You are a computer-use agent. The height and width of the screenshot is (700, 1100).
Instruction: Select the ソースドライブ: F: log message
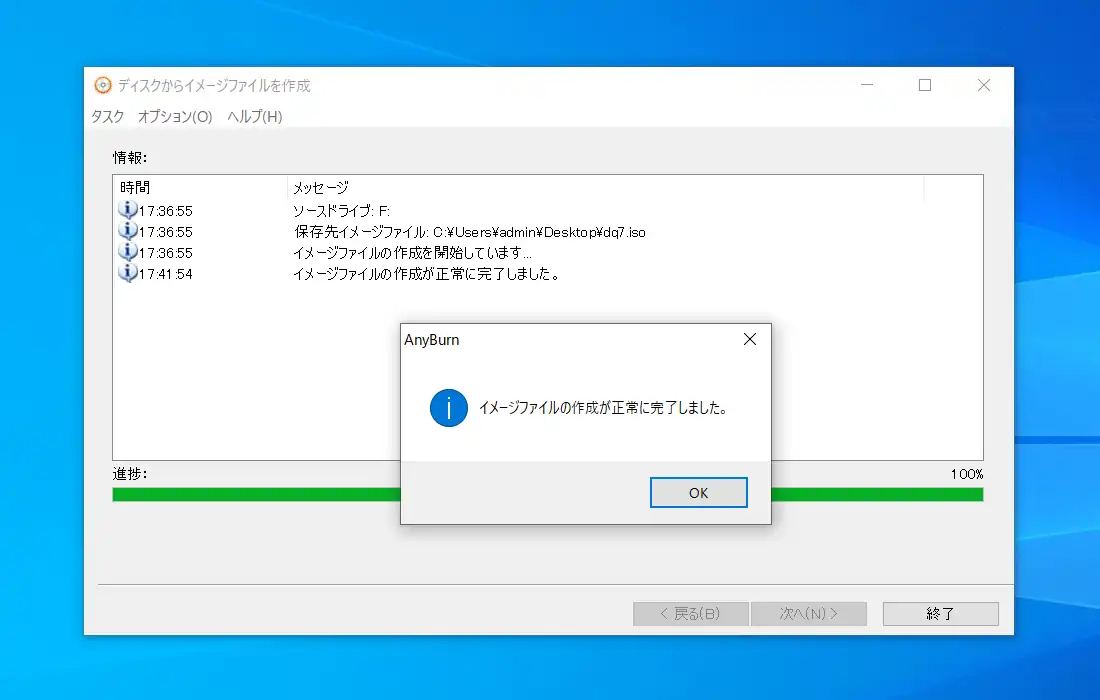pos(341,211)
